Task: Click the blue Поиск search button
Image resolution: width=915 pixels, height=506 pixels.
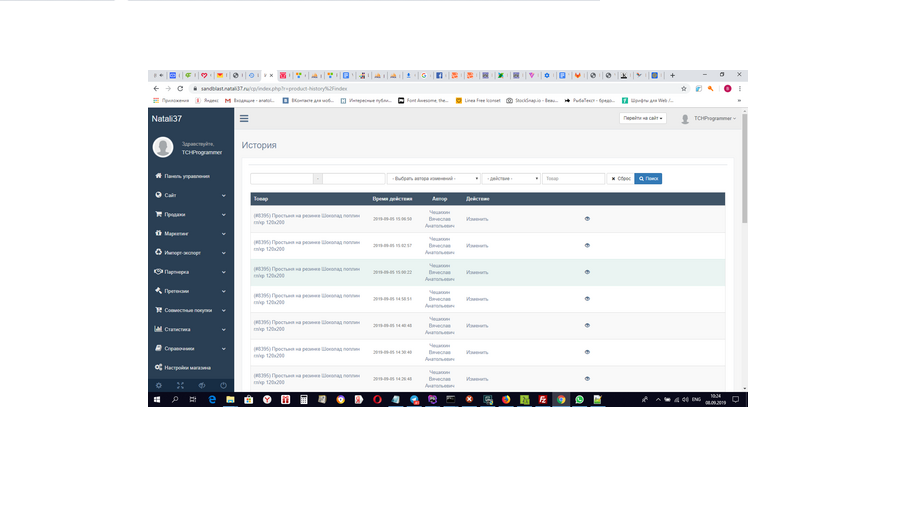Action: point(648,179)
